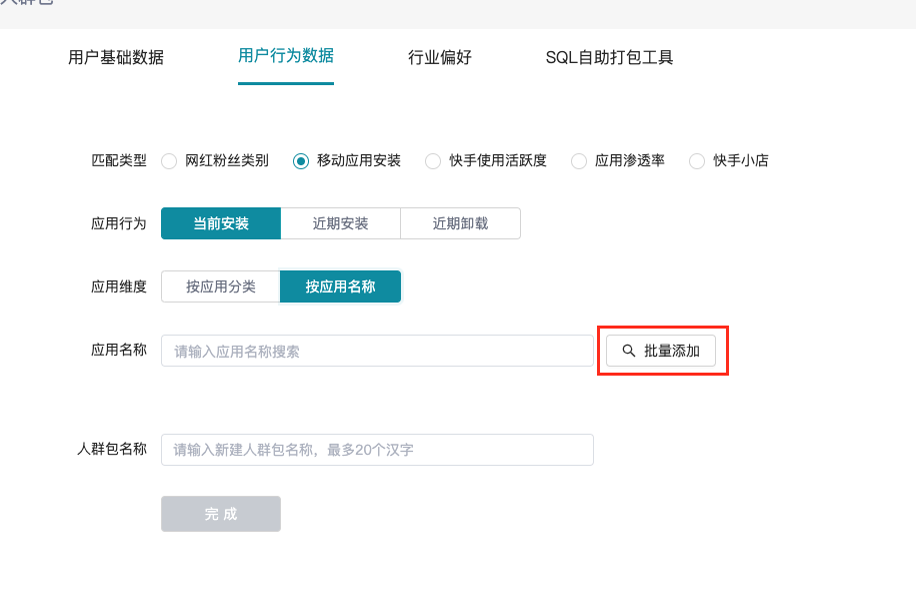Switch app dimension to 按应用分类

[x=220, y=286]
